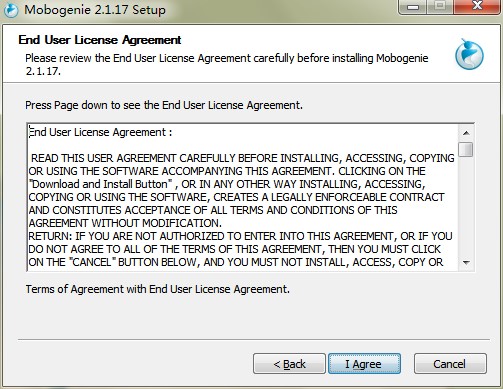Click the first line 'End User License Agreement :'
Viewport: 503px width, 389px height.
pos(100,132)
